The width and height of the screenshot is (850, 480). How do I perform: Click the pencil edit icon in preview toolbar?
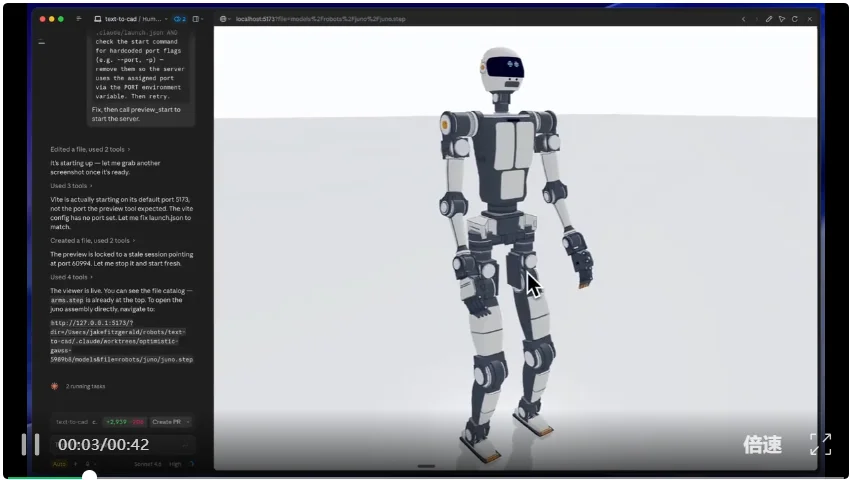tap(769, 19)
